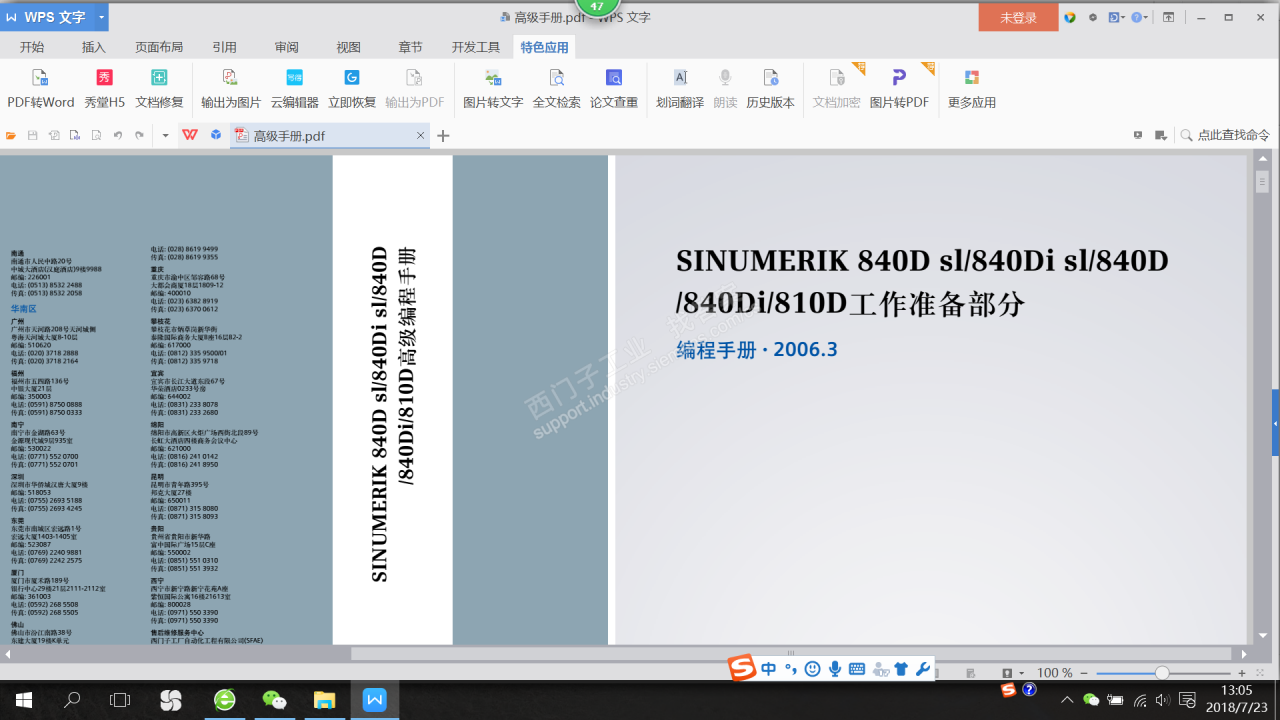Click the zoom slider handle
The image size is (1280, 720).
[x=1162, y=673]
